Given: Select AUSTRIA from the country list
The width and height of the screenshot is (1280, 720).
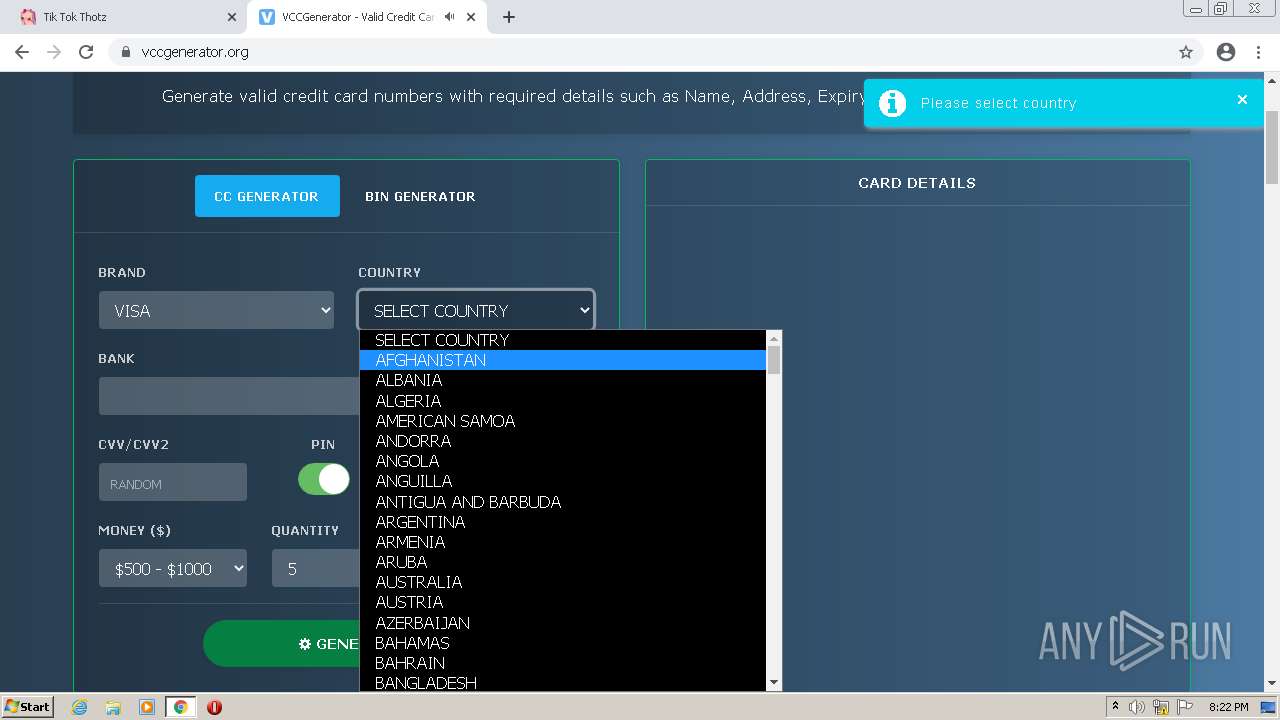Looking at the screenshot, I should 563,602.
